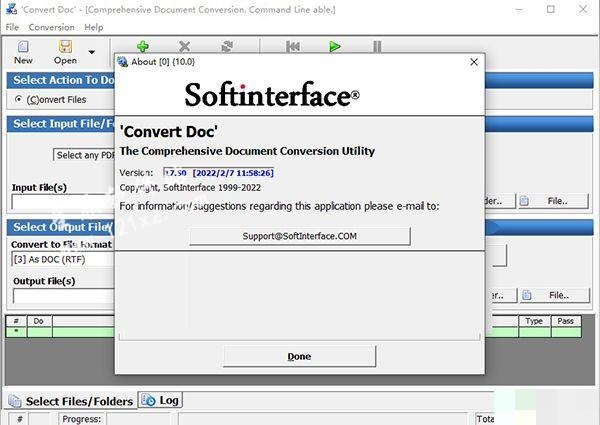The width and height of the screenshot is (600, 425).
Task: Open the File menu
Action: click(x=12, y=27)
